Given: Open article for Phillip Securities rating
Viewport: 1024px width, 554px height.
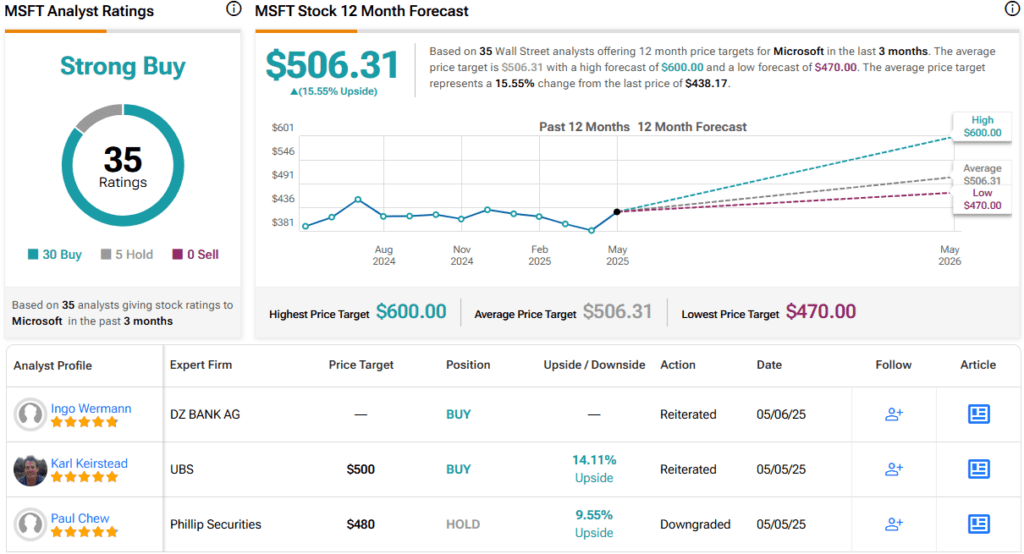Looking at the screenshot, I should click(978, 524).
